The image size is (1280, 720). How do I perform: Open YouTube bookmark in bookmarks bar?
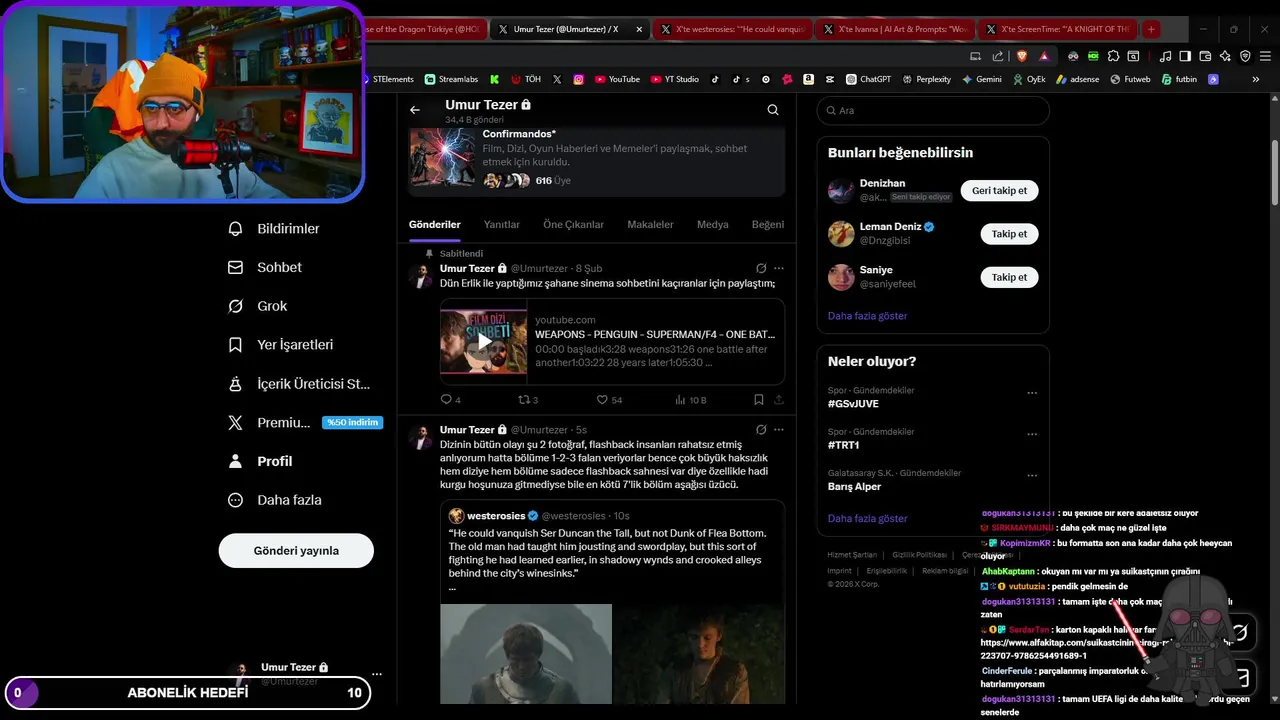click(x=617, y=79)
